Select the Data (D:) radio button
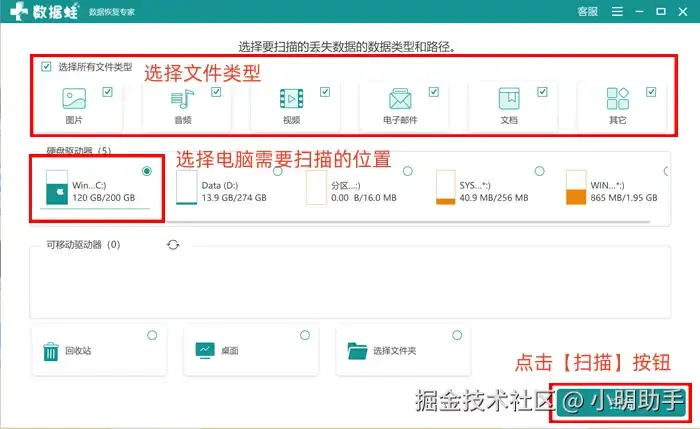The height and width of the screenshot is (429, 700). [x=278, y=171]
